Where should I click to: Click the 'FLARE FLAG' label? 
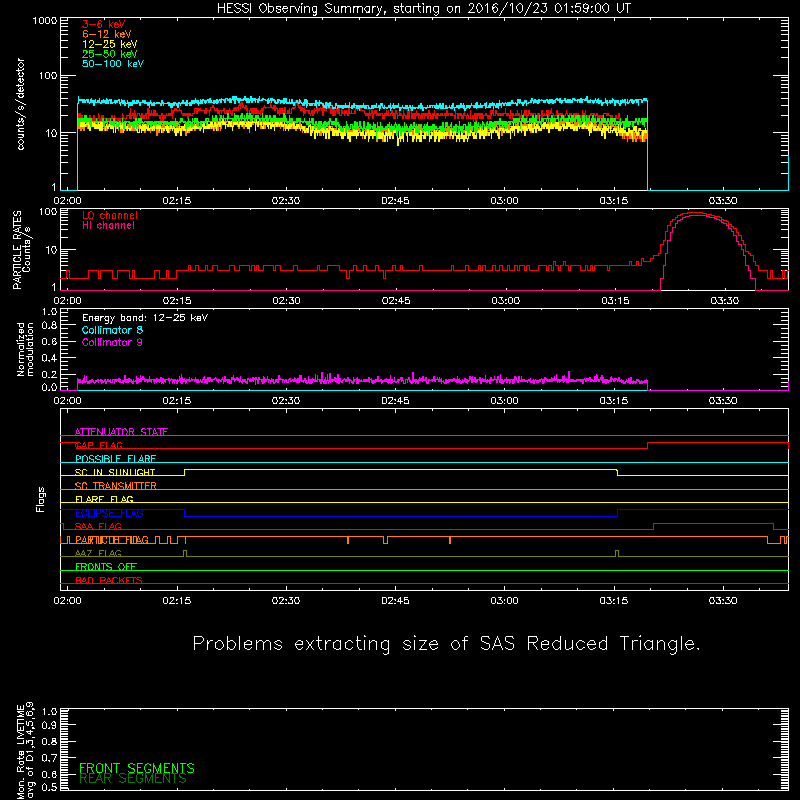(104, 499)
